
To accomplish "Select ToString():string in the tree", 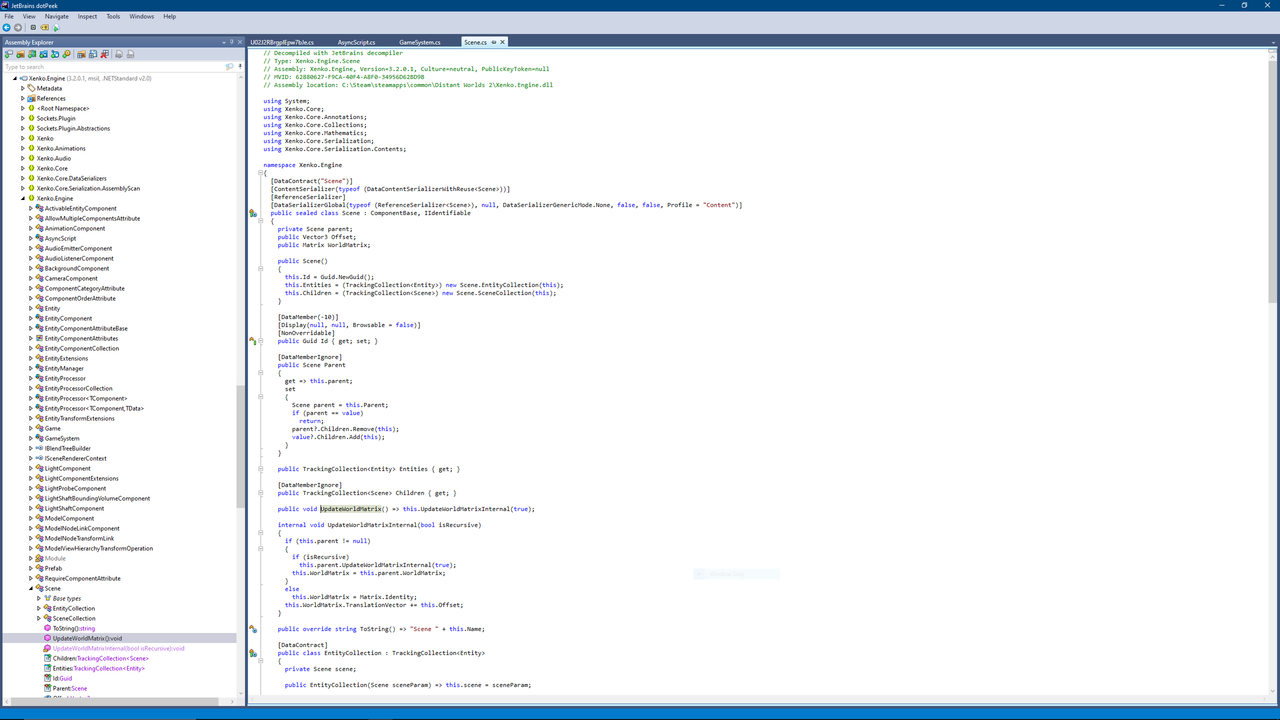I will 74,628.
